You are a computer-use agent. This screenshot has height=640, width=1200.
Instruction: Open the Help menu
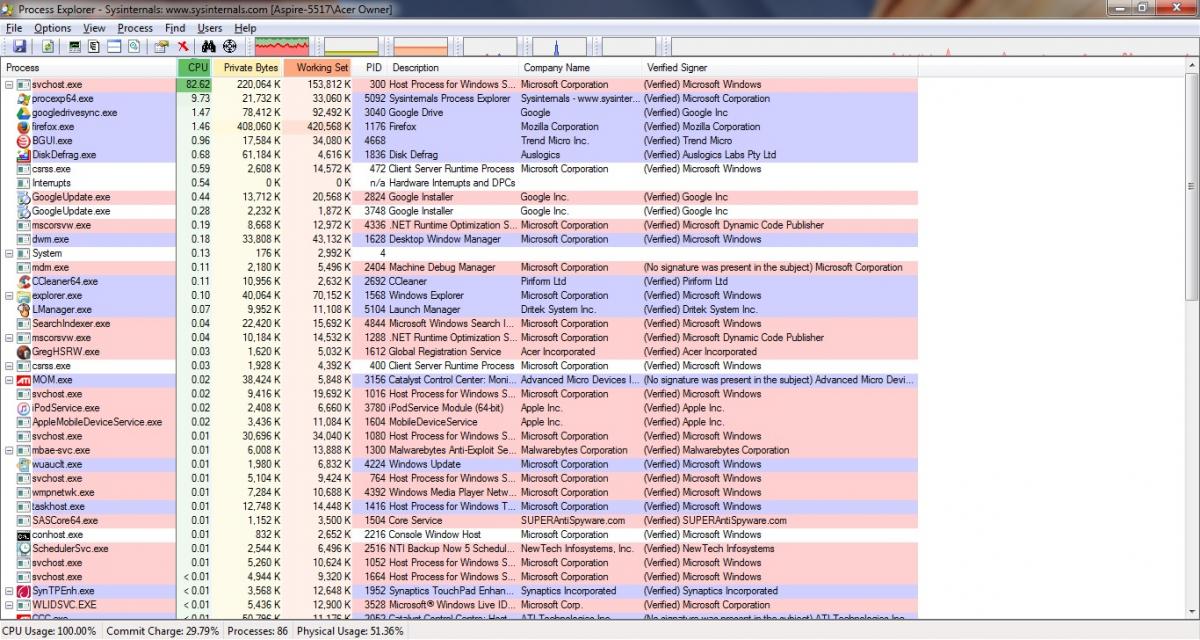pos(246,28)
